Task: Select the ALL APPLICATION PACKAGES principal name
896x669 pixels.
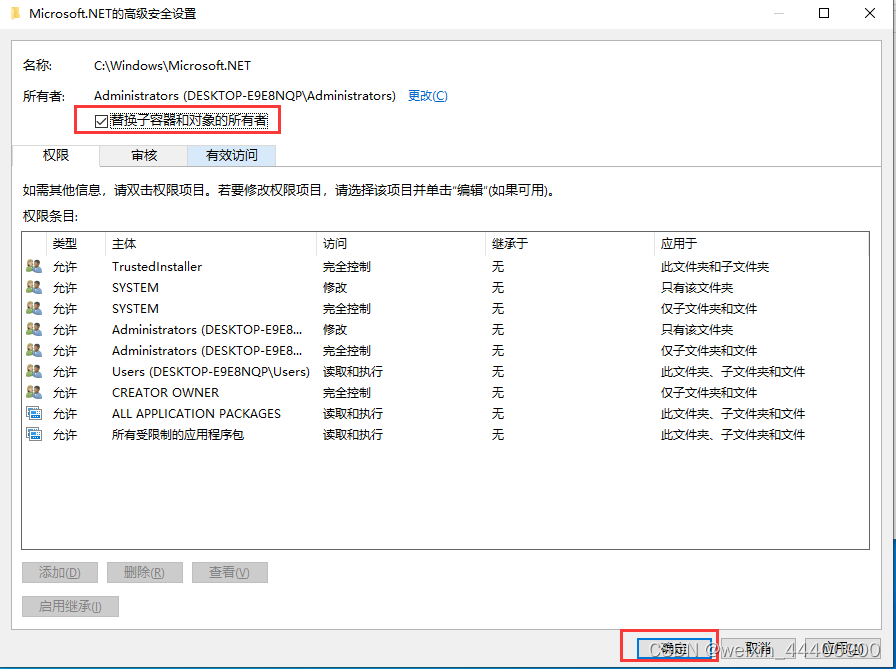Action: click(196, 414)
